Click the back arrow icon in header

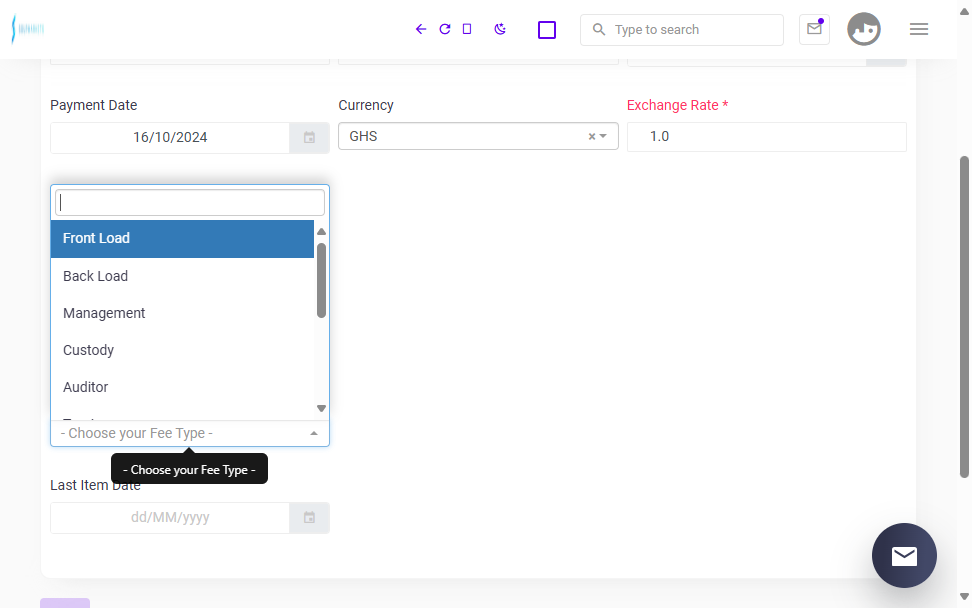421,29
